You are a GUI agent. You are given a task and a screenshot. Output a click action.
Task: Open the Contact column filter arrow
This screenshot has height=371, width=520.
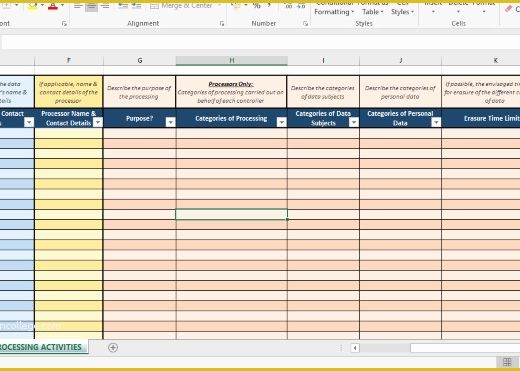[x=29, y=122]
